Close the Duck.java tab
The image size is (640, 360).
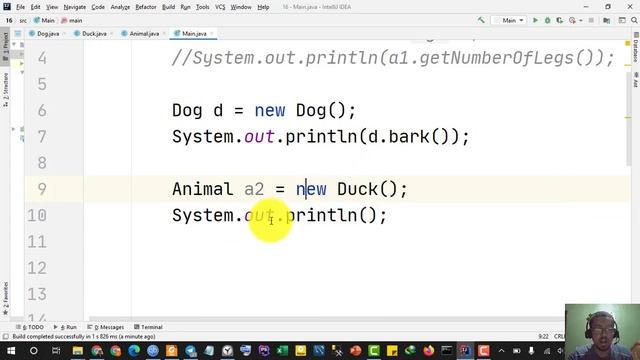[x=111, y=33]
